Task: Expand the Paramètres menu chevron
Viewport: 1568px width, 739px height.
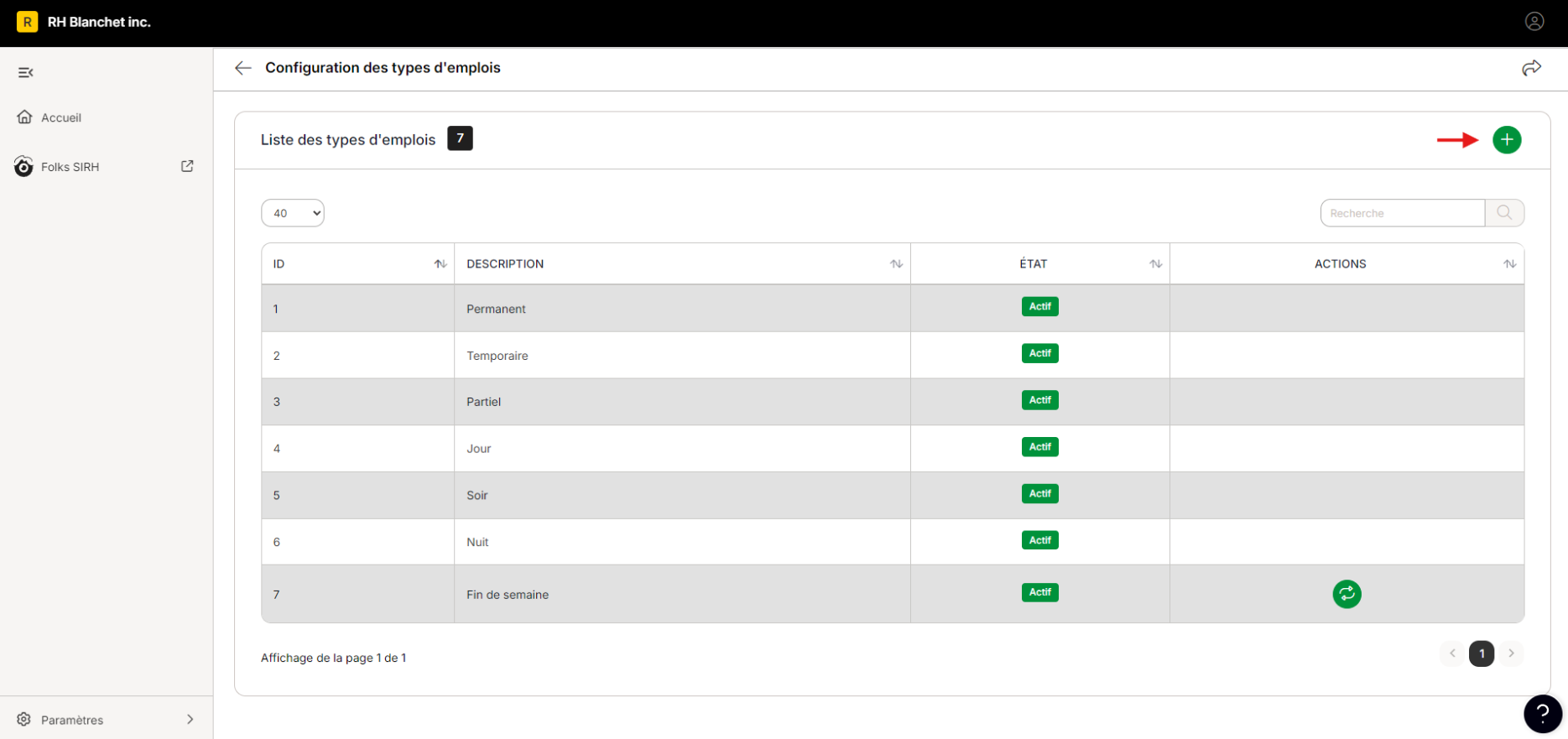Action: tap(190, 719)
